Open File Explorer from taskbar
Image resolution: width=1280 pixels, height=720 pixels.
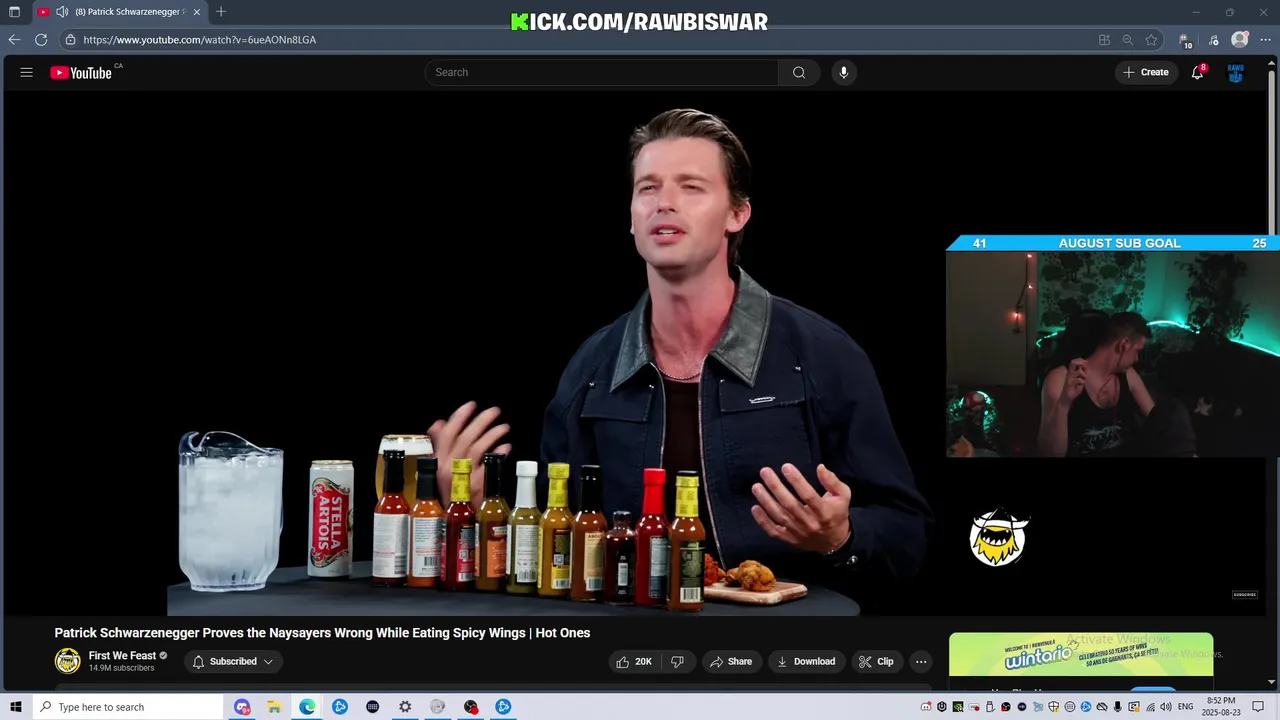click(274, 707)
